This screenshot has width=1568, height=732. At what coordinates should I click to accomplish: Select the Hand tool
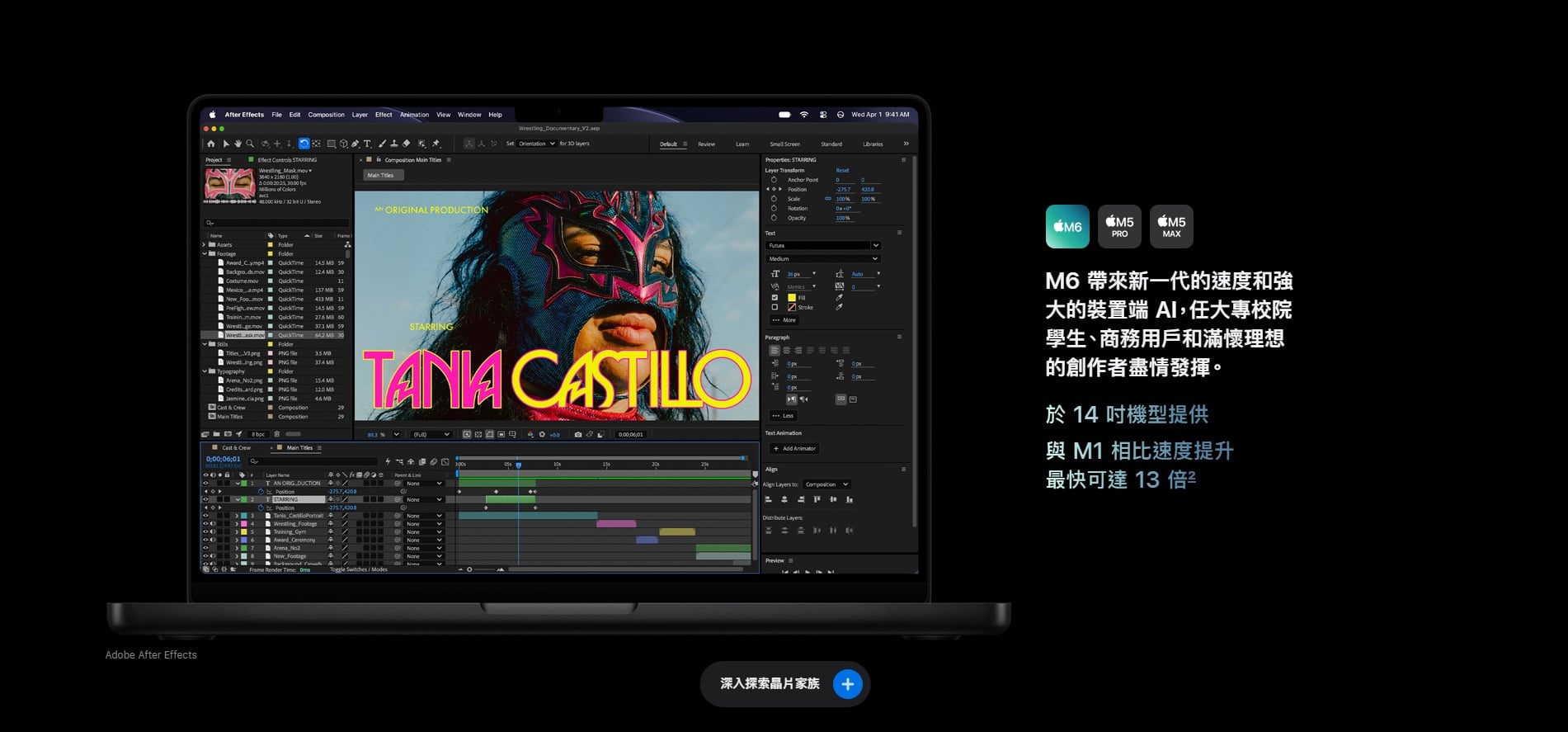pos(238,144)
